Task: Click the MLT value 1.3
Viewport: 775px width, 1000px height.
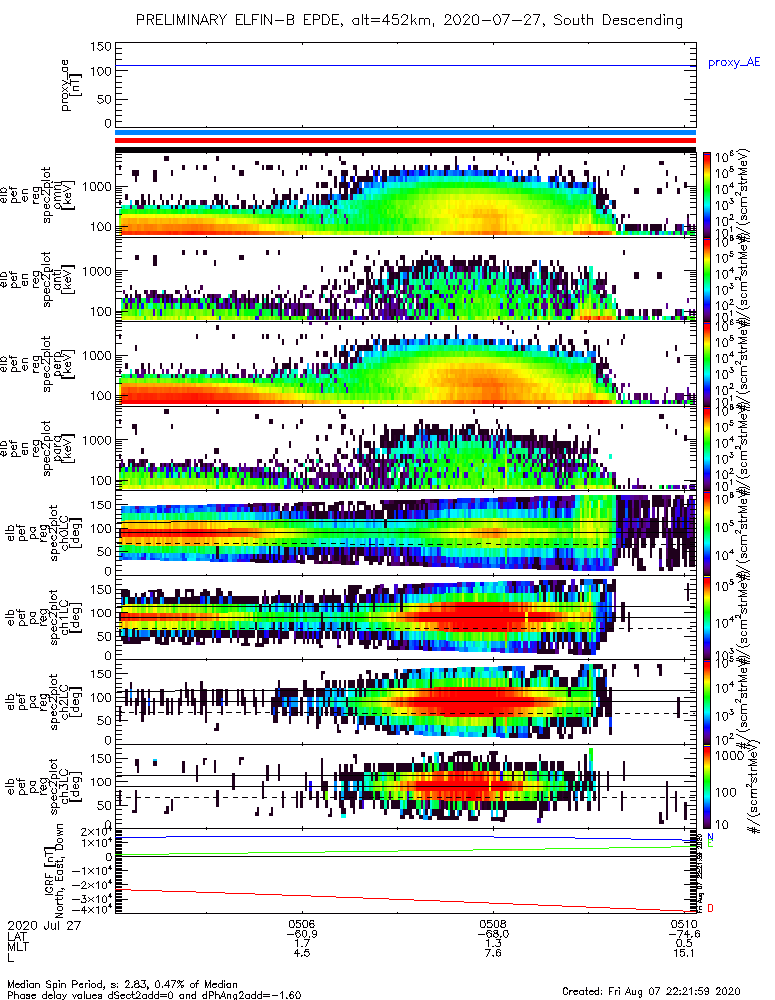Action: coord(493,943)
